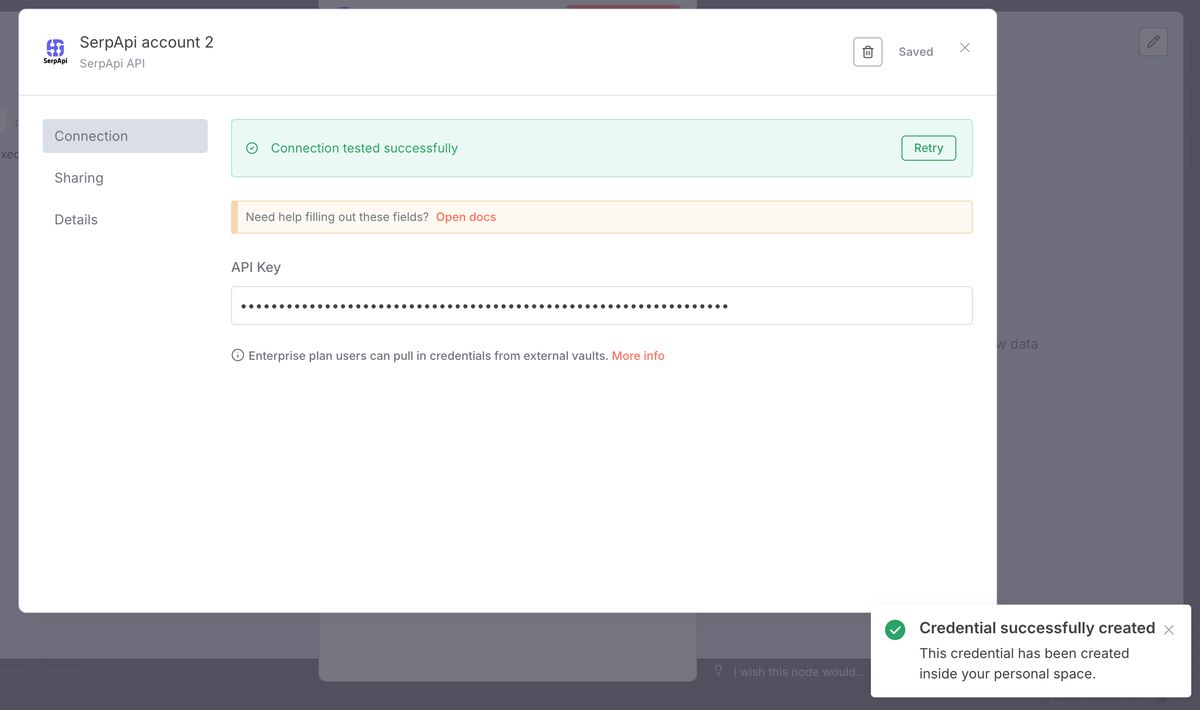Go to the Details tab

coord(76,220)
